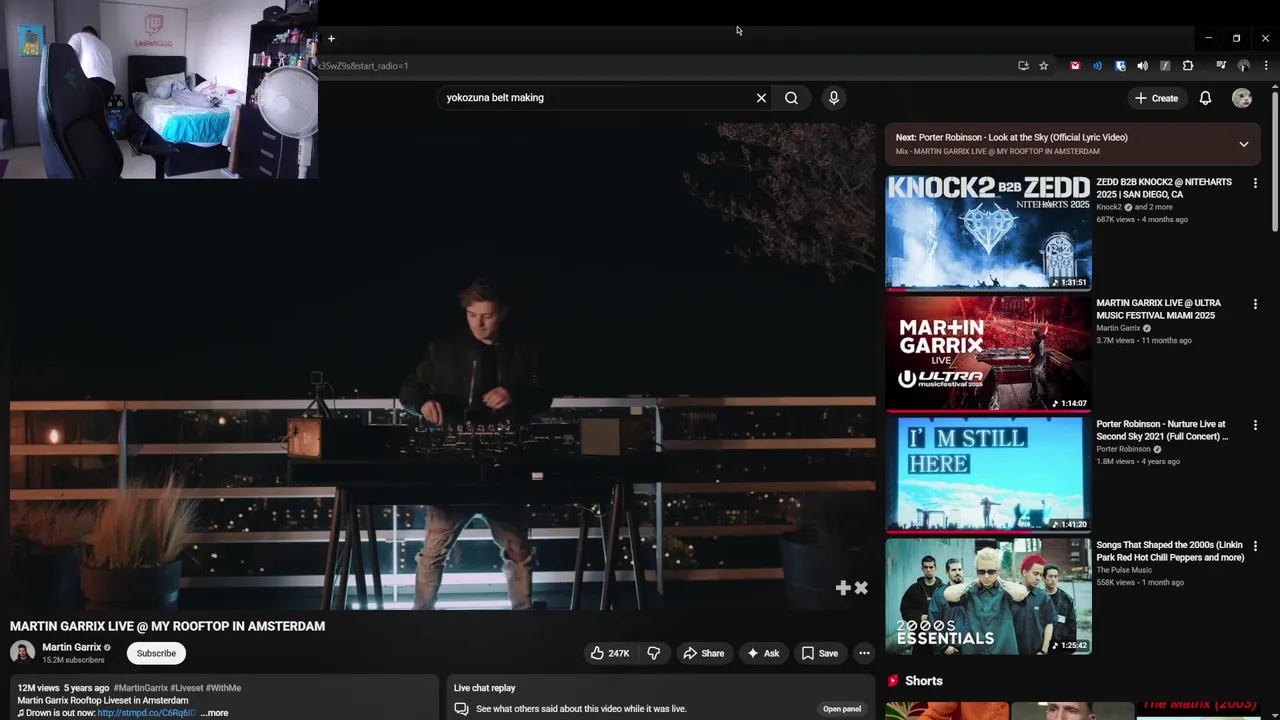This screenshot has width=1280, height=720.
Task: Click 'Live chat replay' heading
Action: click(x=485, y=688)
